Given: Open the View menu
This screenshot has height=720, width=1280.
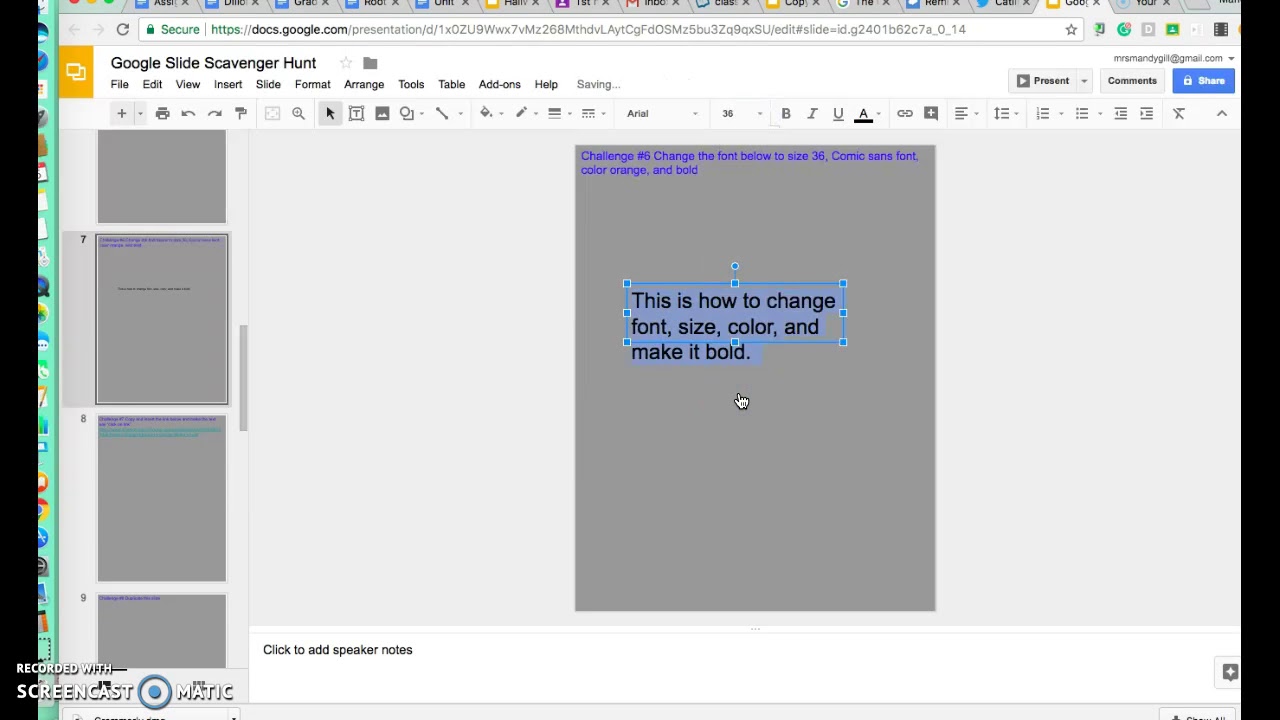Looking at the screenshot, I should tap(188, 84).
